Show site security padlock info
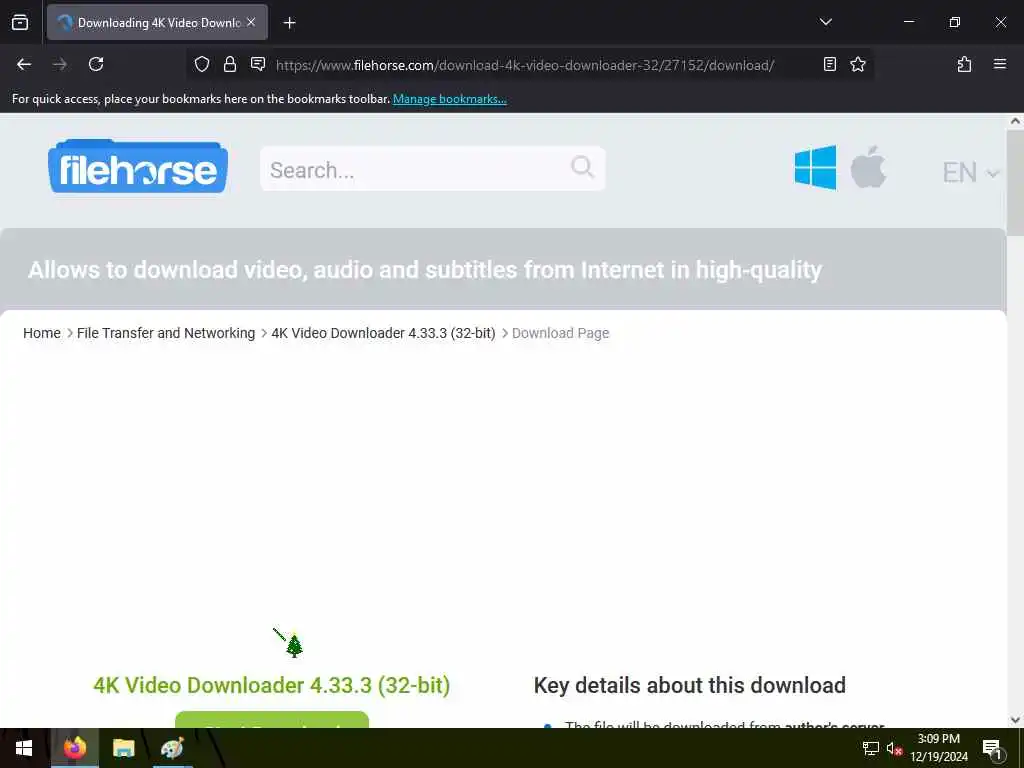1024x768 pixels. click(x=230, y=64)
